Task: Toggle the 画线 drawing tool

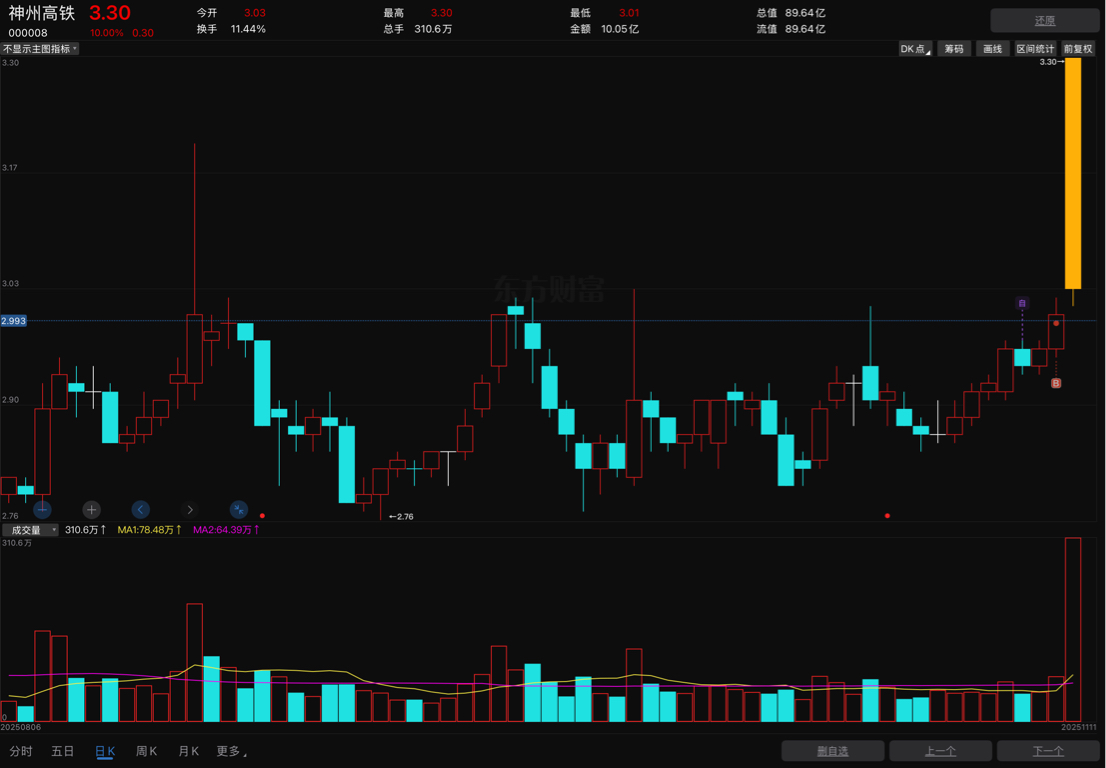Action: 992,49
